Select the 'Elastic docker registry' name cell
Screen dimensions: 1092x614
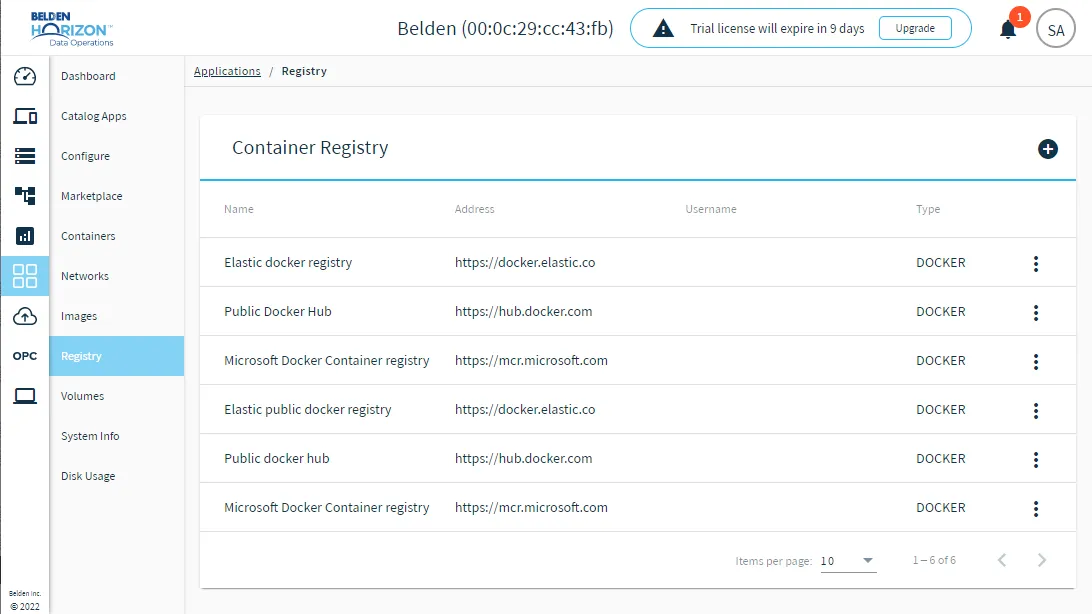[288, 262]
